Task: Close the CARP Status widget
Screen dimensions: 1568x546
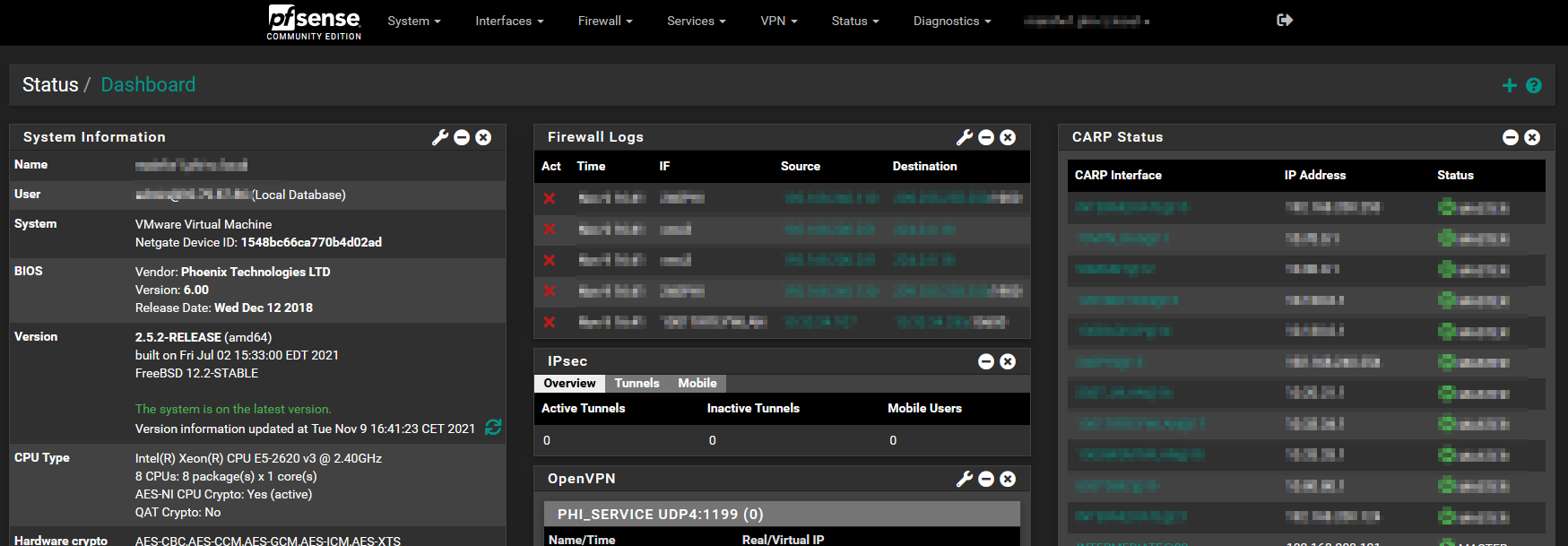Action: click(1532, 137)
